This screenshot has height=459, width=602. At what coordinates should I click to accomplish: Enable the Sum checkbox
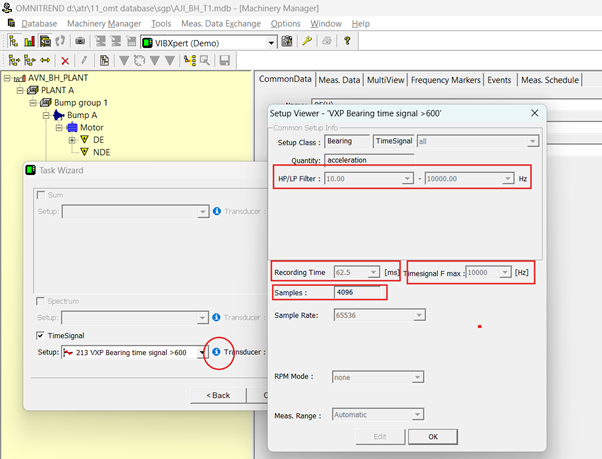click(x=41, y=195)
